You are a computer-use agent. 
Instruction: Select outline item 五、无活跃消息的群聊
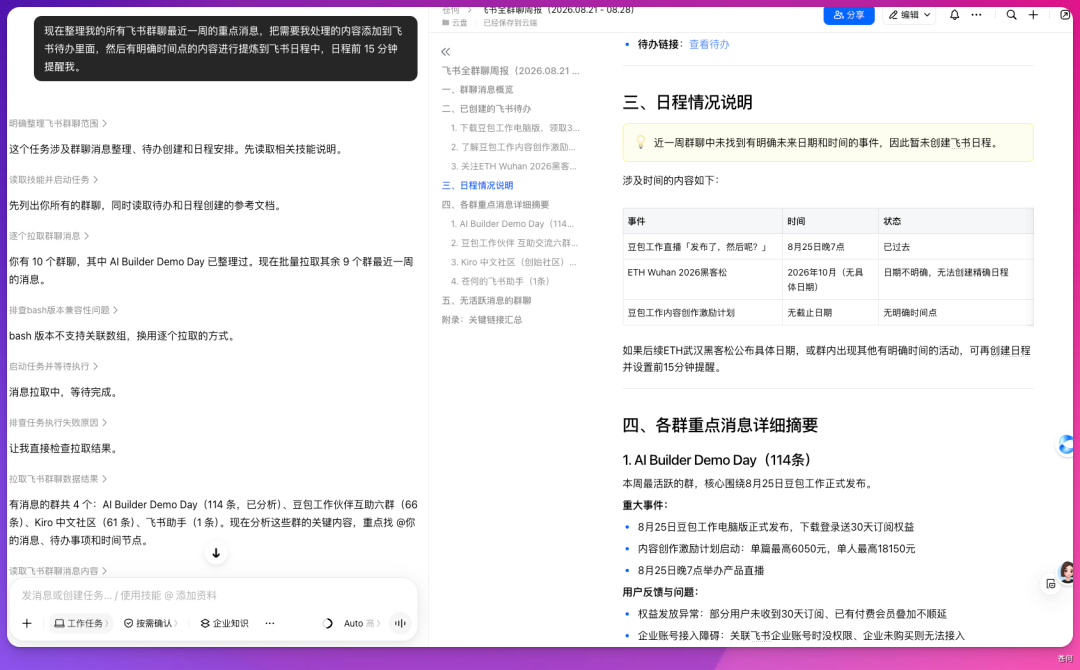(486, 300)
